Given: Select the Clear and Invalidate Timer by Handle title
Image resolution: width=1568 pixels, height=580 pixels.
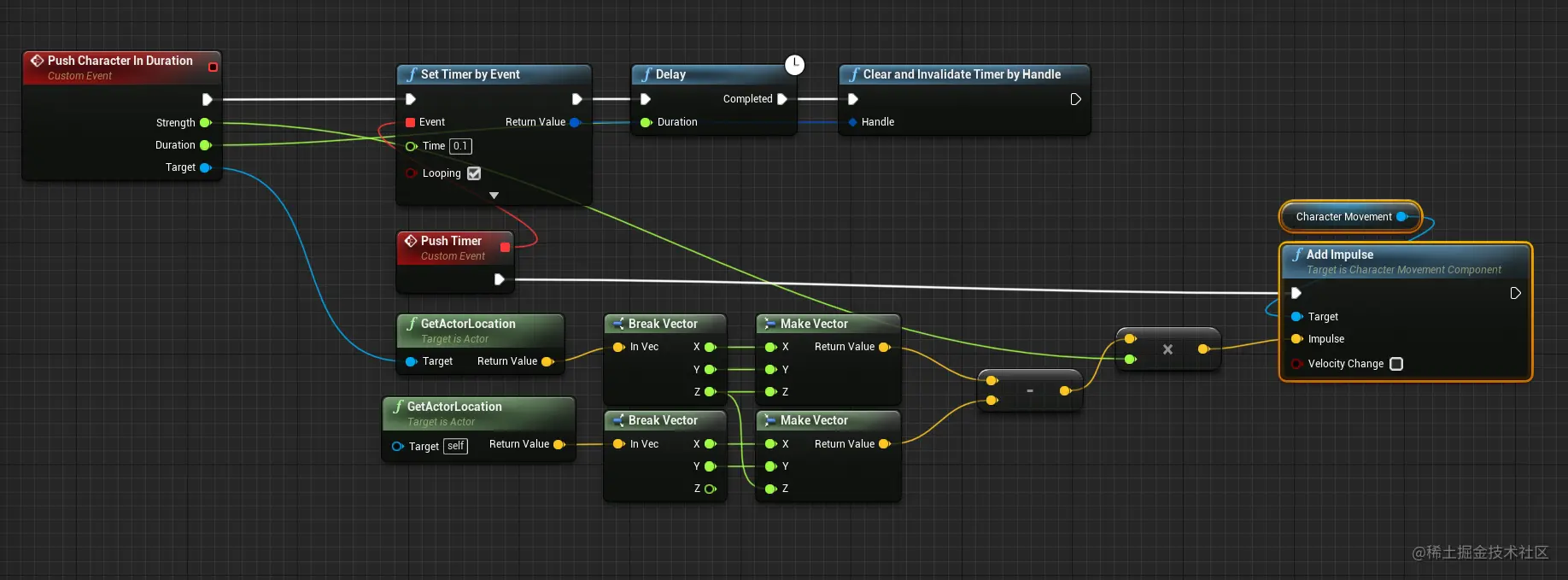Looking at the screenshot, I should 962,74.
